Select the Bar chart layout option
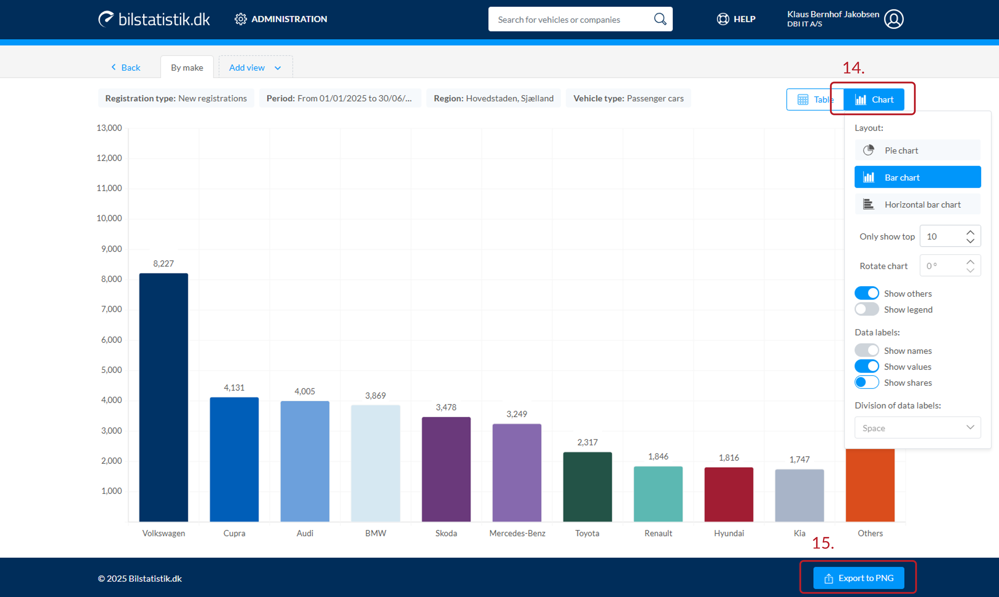This screenshot has width=999, height=597. pos(916,177)
